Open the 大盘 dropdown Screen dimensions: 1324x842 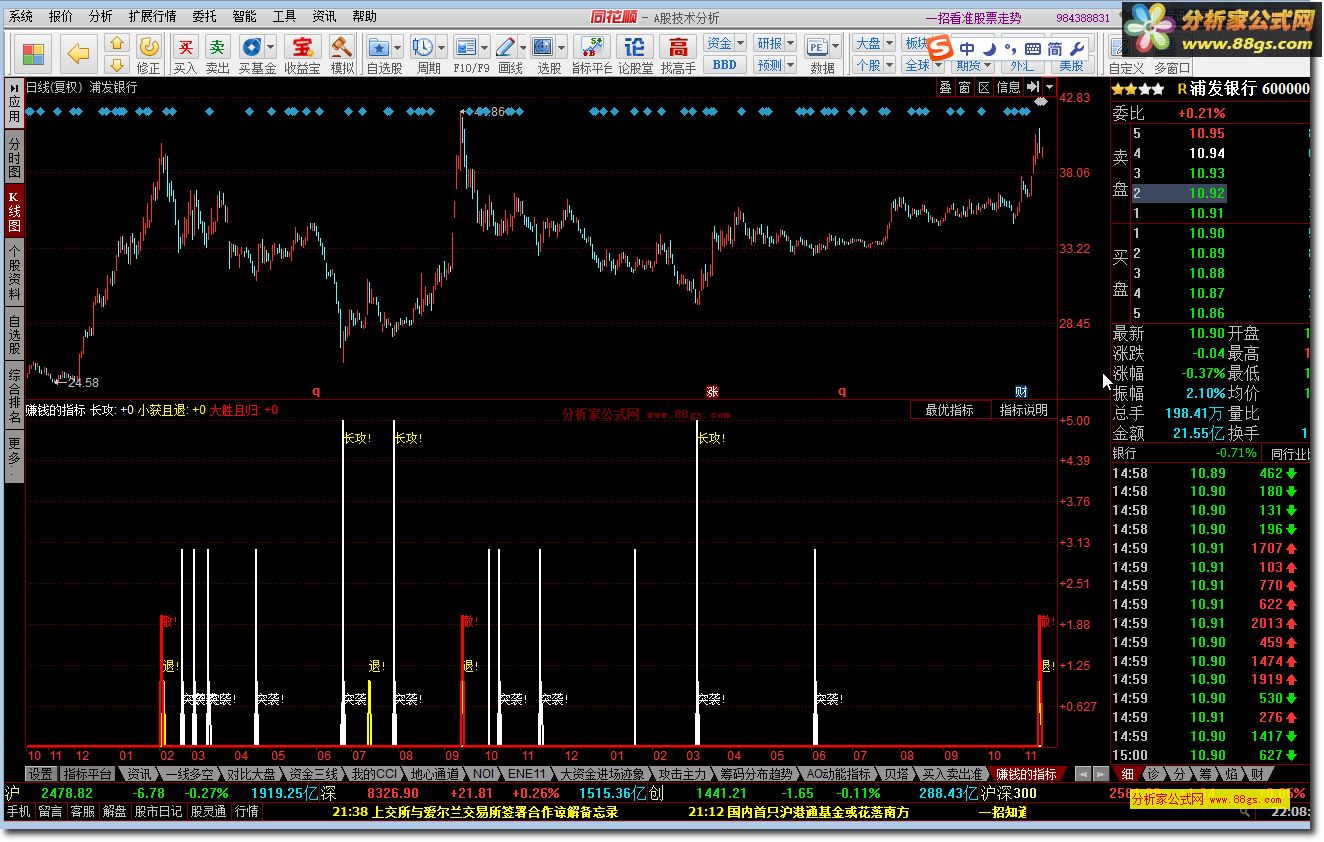click(x=873, y=43)
